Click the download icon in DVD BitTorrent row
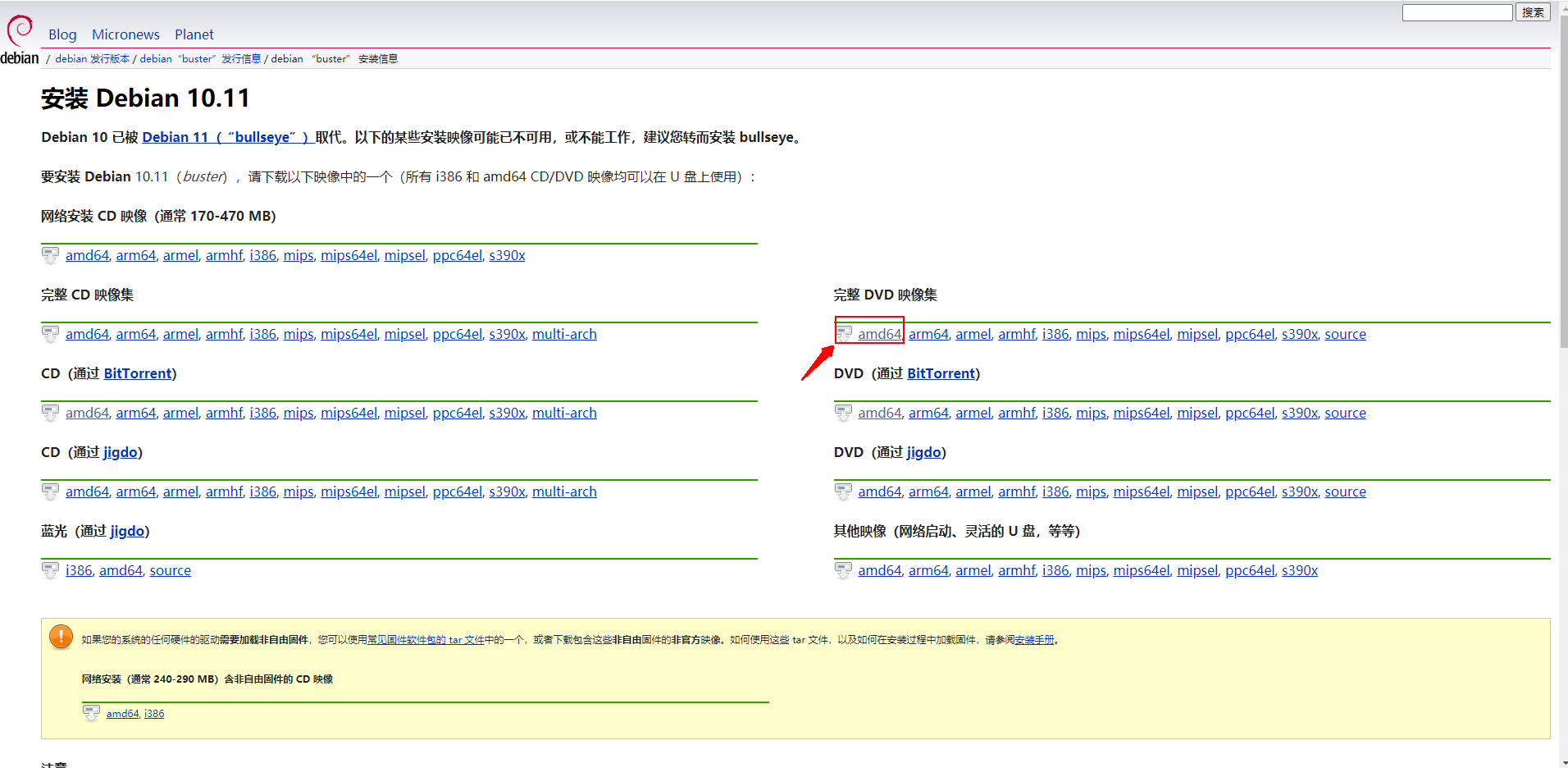The height and width of the screenshot is (768, 1568). pyautogui.click(x=843, y=413)
